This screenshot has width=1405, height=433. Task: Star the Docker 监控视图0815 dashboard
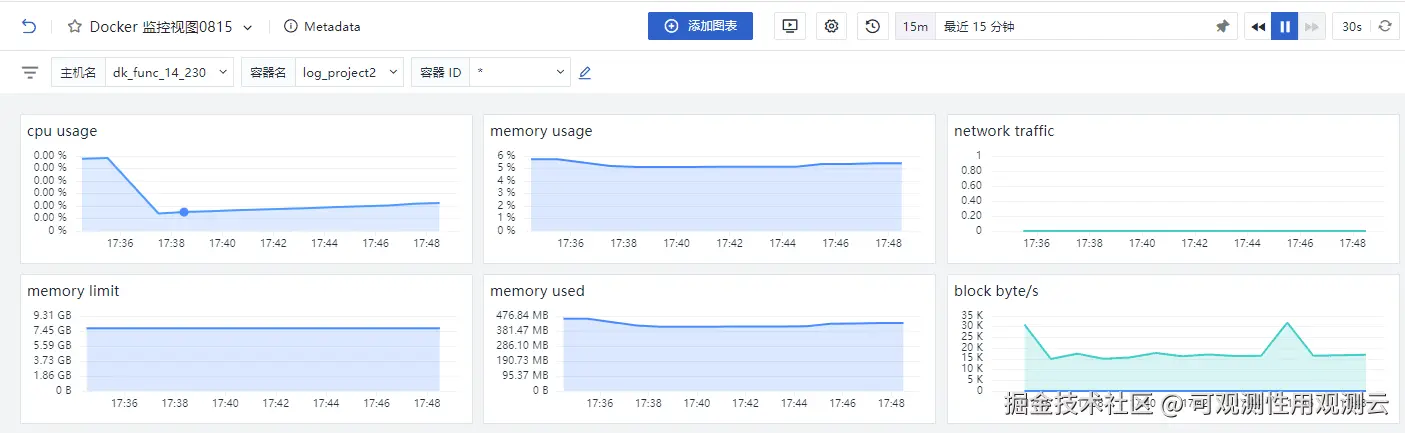coord(75,27)
